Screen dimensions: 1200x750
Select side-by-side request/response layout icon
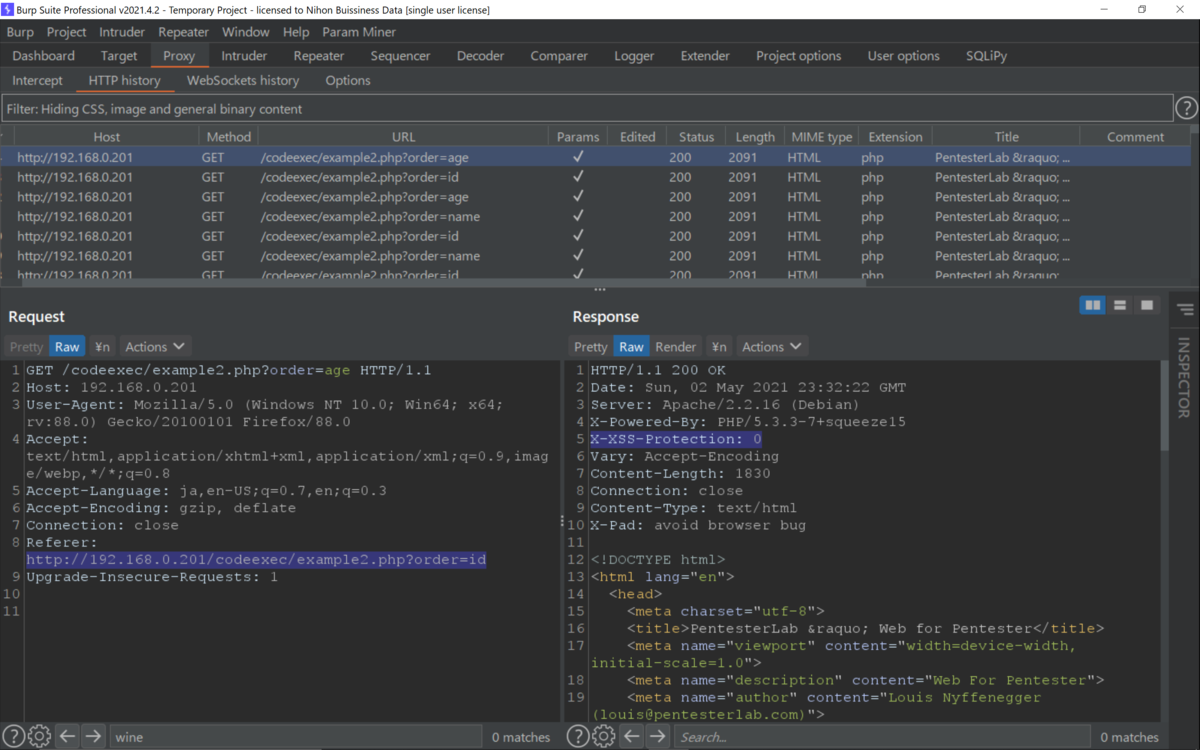coord(1093,305)
